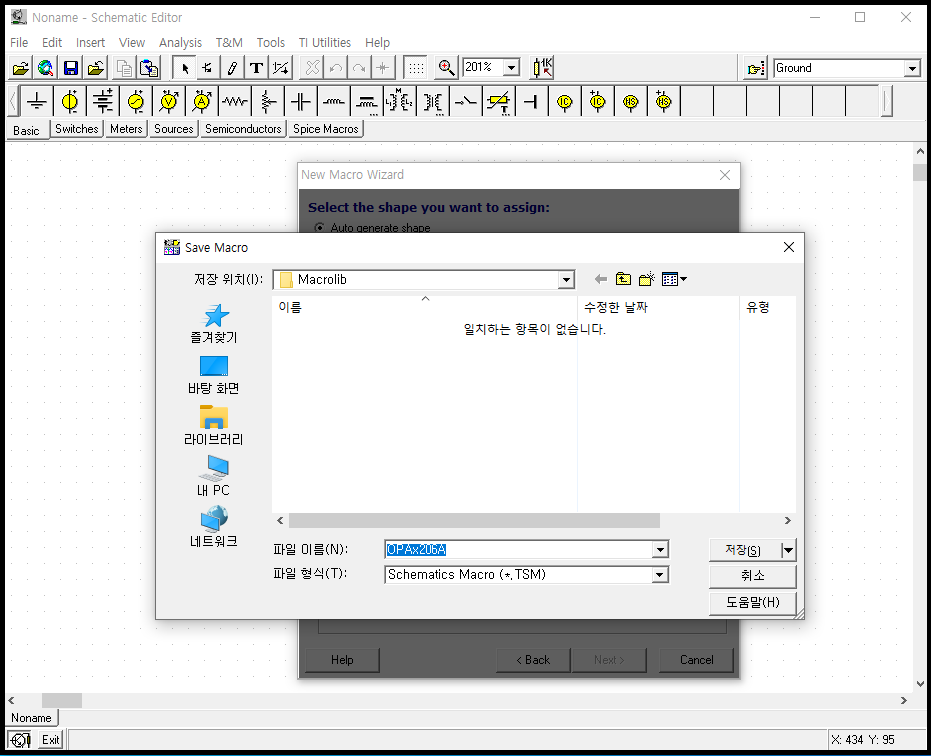Sort by 이름 column header
This screenshot has width=931, height=756.
[x=425, y=307]
